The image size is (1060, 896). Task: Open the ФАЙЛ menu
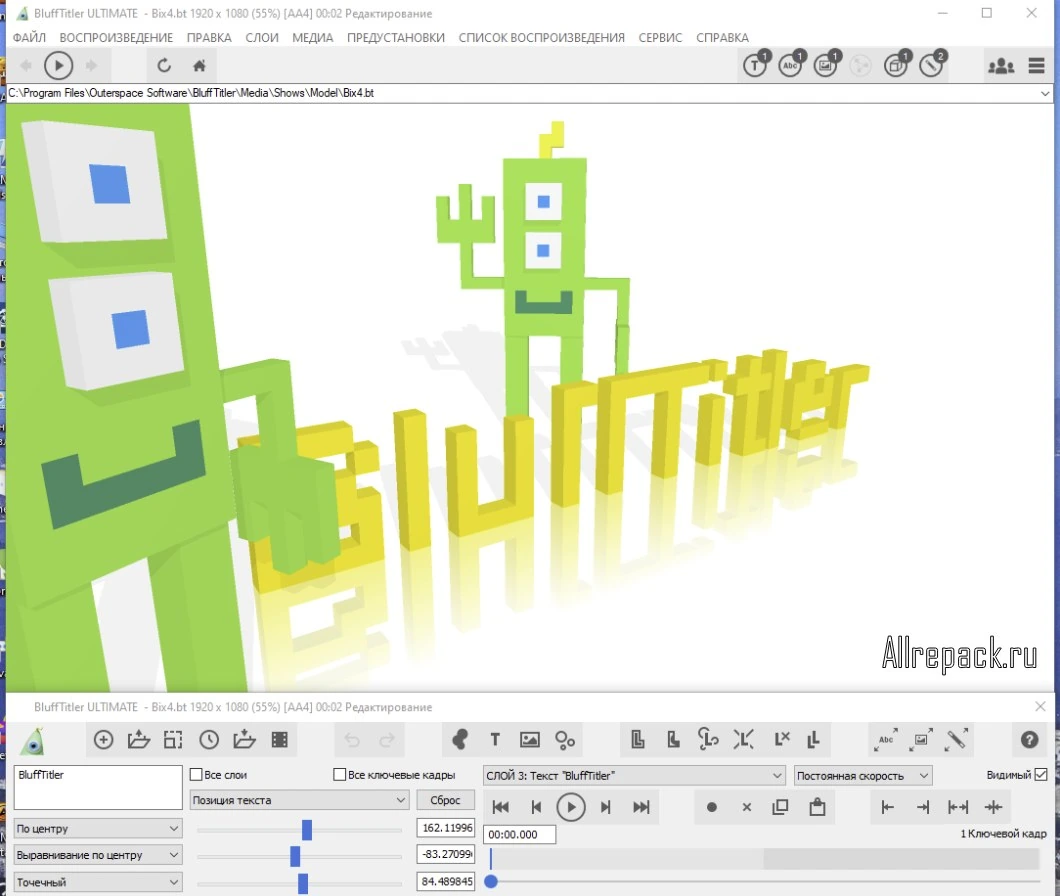(29, 37)
